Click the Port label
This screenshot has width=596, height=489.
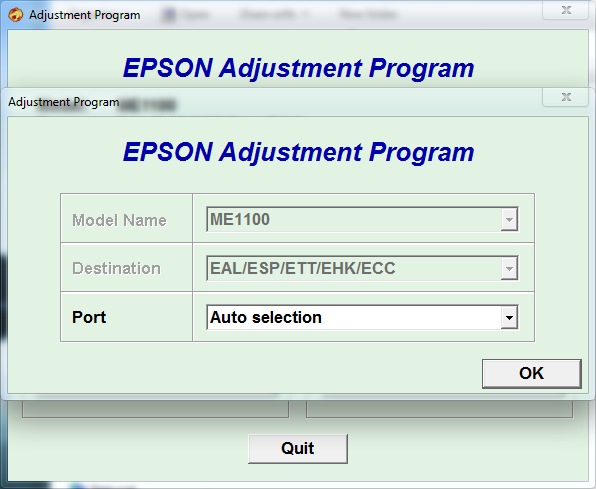point(89,317)
